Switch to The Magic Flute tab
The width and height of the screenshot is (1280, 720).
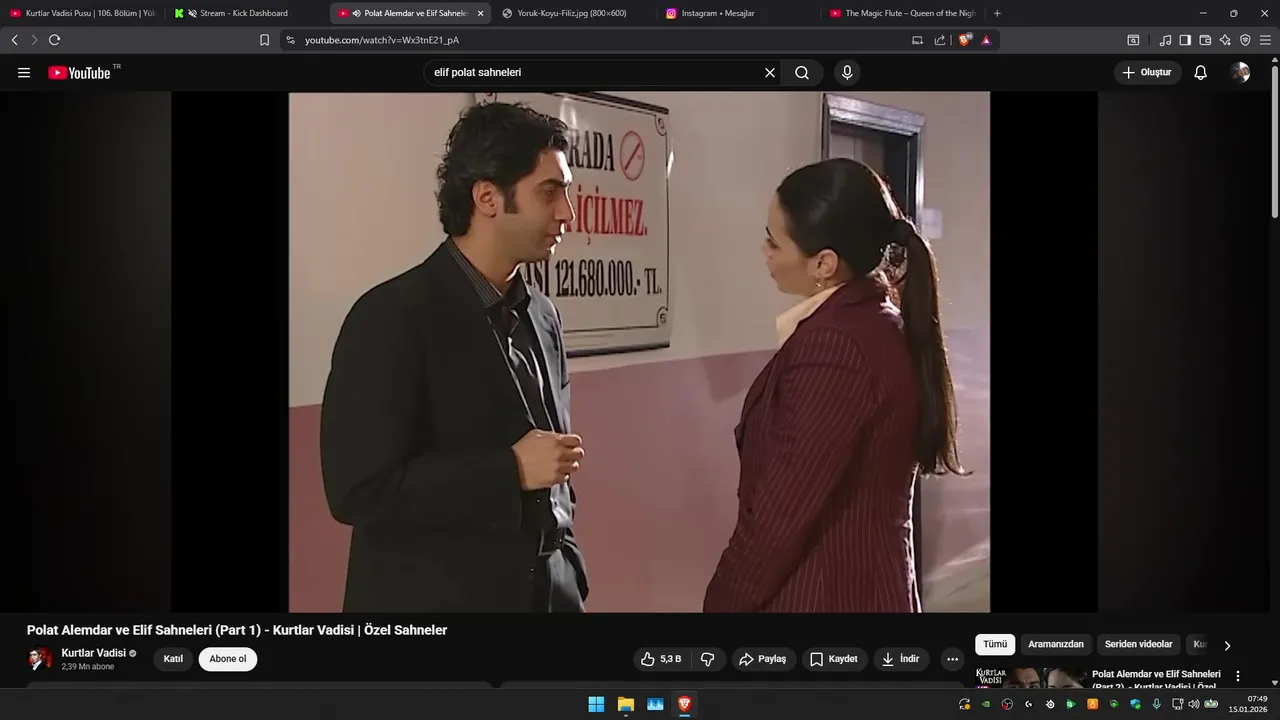tap(904, 13)
